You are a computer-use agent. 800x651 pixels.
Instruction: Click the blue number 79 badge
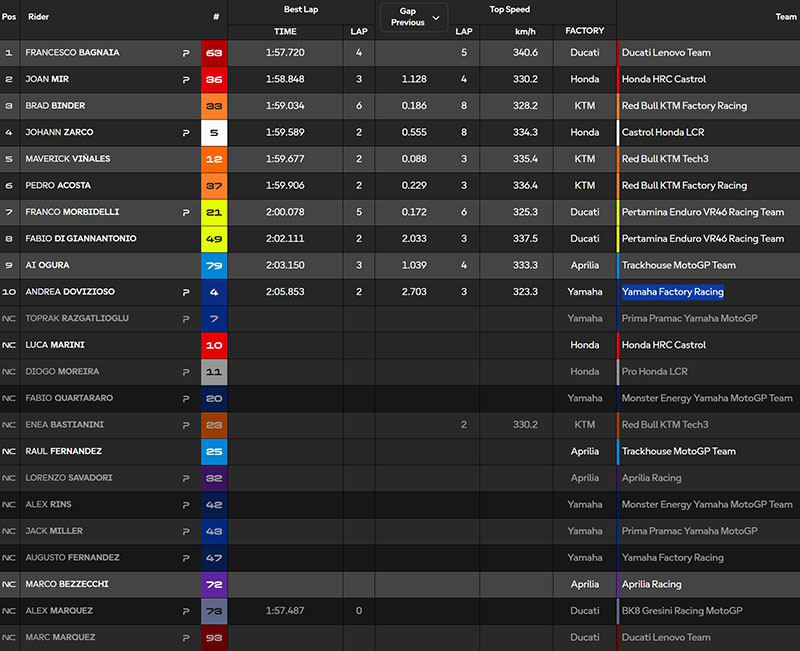(214, 265)
